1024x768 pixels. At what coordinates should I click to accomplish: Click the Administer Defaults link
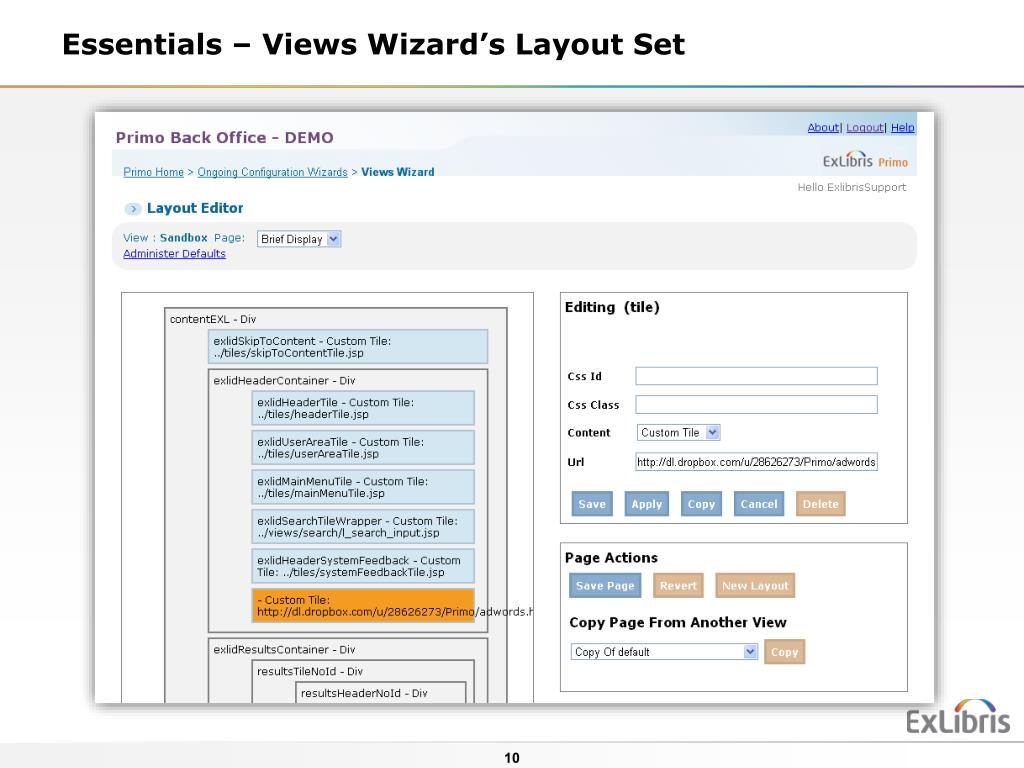[174, 254]
